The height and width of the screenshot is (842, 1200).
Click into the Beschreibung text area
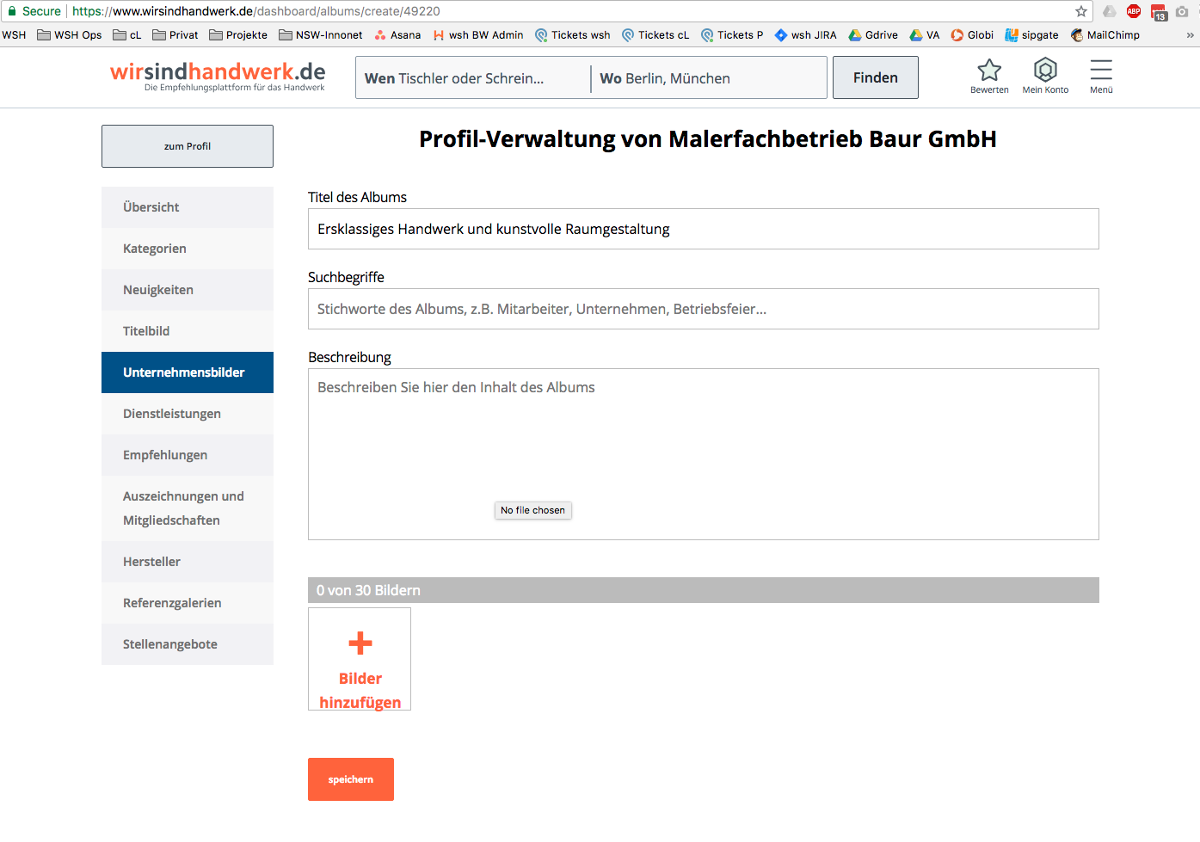(703, 440)
